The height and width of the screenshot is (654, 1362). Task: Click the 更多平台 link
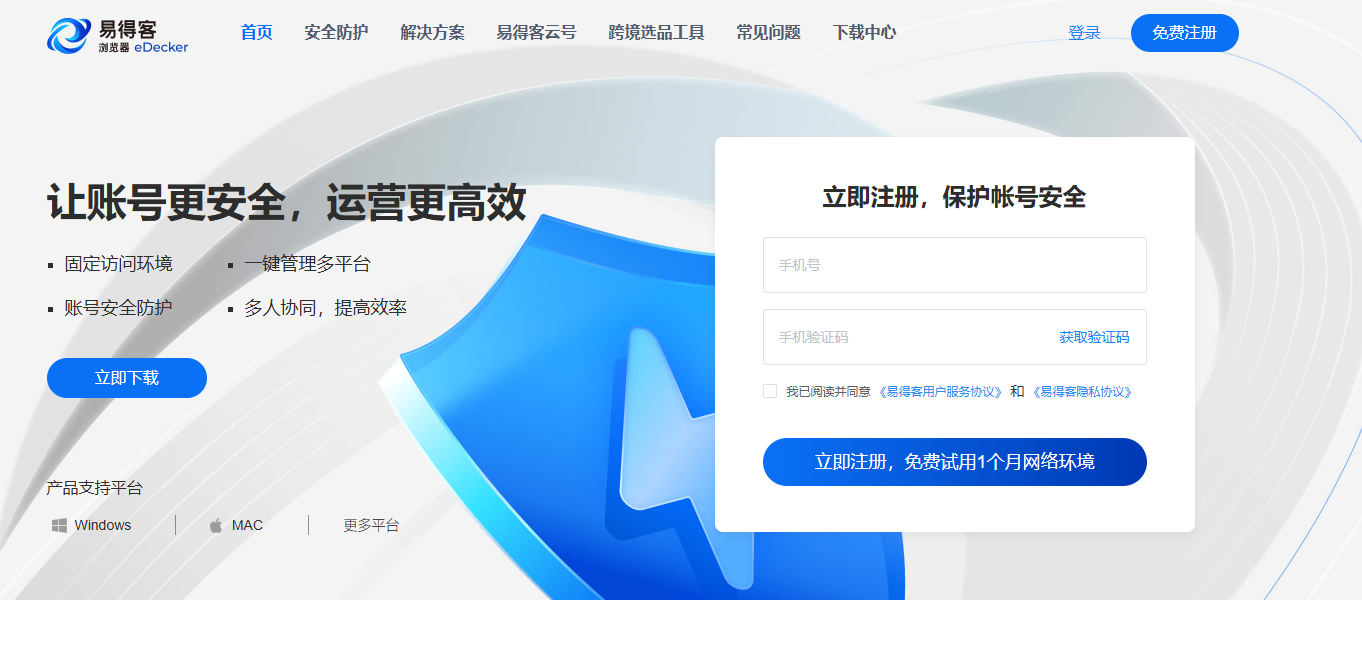[371, 525]
